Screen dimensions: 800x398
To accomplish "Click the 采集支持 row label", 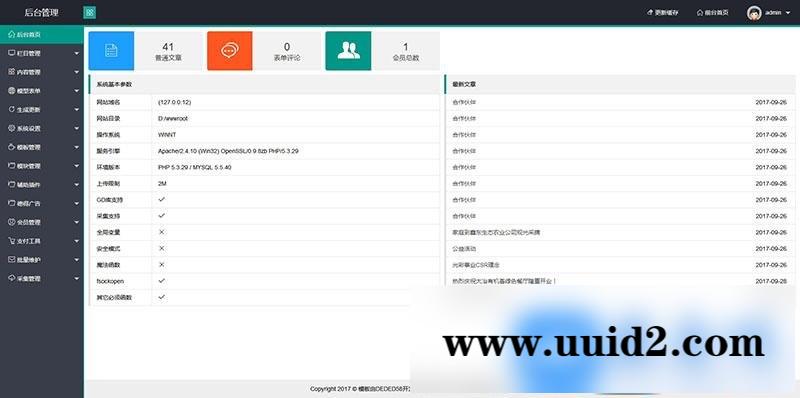I will 108,216.
